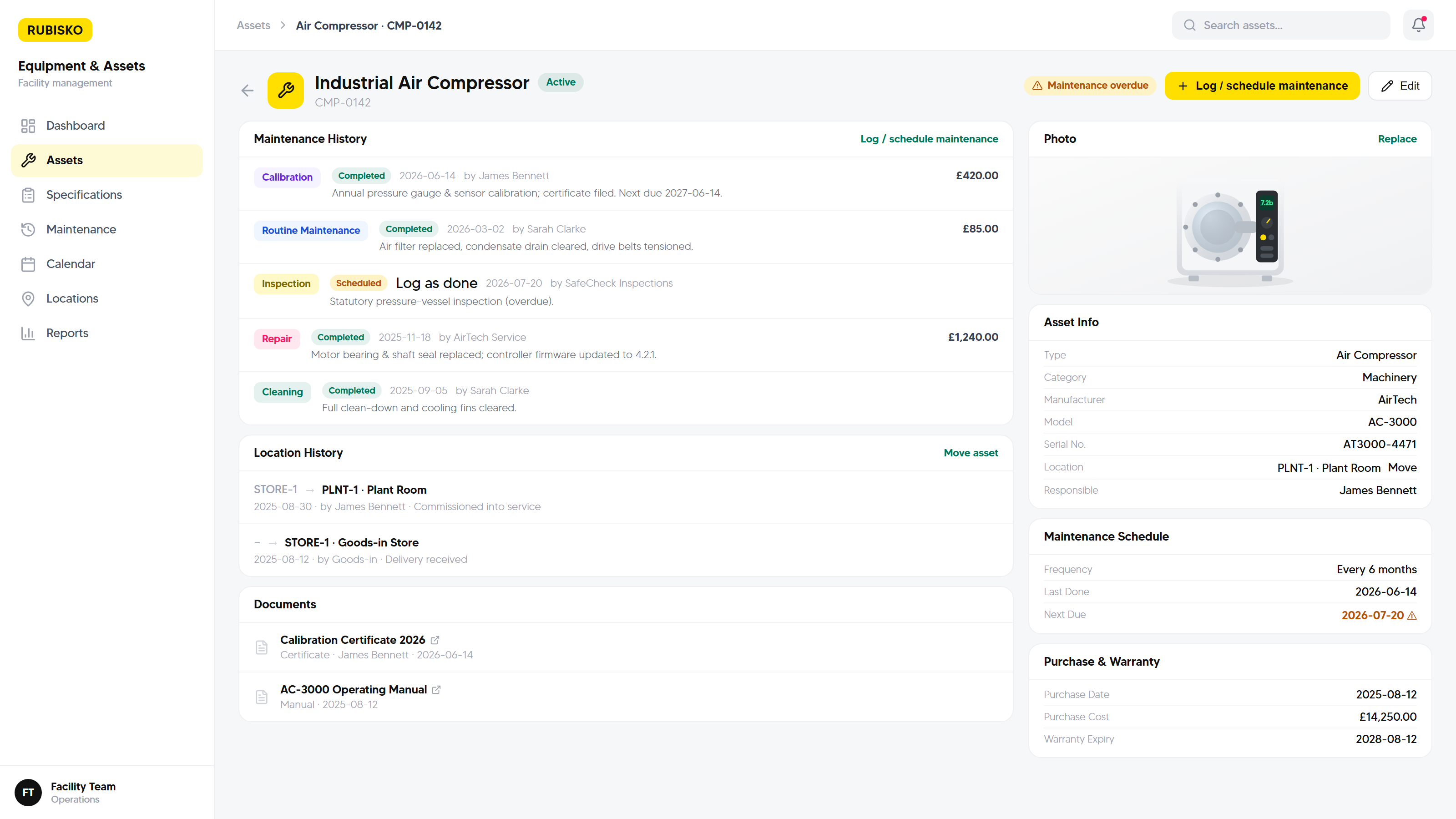This screenshot has height=819, width=1456.
Task: Click the Edit button
Action: pos(1400,86)
